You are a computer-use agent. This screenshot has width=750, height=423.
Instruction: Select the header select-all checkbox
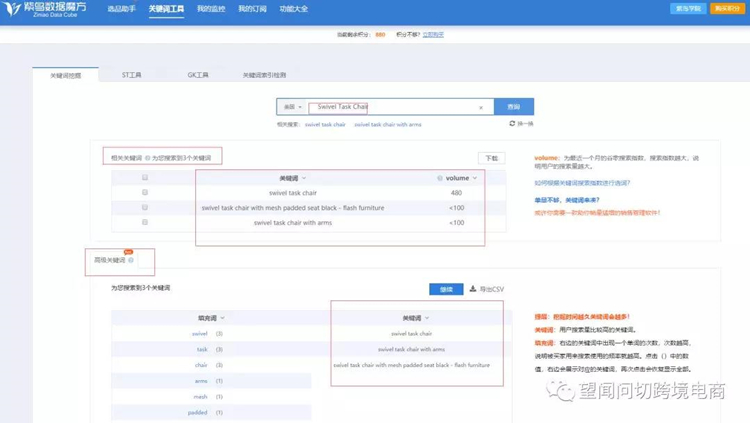(x=145, y=178)
